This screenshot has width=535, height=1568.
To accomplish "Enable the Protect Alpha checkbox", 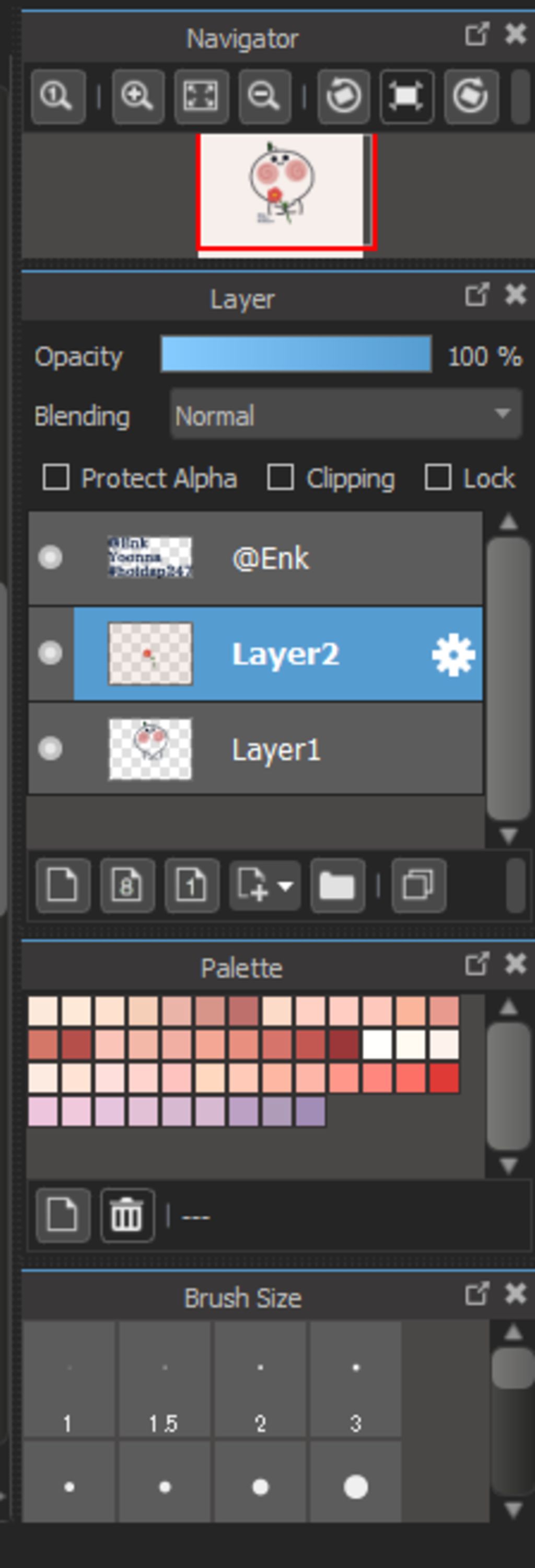I will tap(56, 477).
